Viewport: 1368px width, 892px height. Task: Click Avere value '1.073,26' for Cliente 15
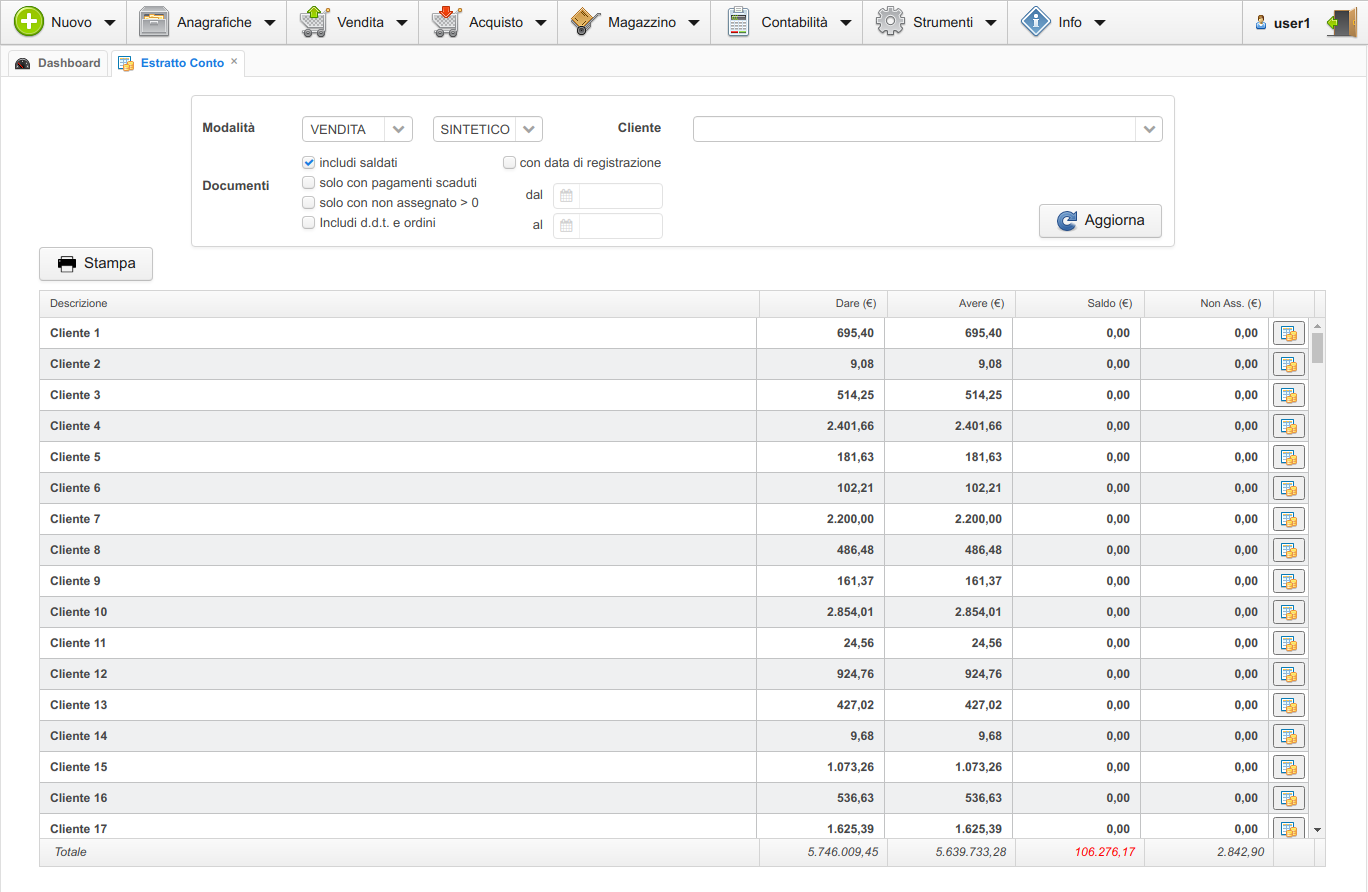click(x=978, y=767)
